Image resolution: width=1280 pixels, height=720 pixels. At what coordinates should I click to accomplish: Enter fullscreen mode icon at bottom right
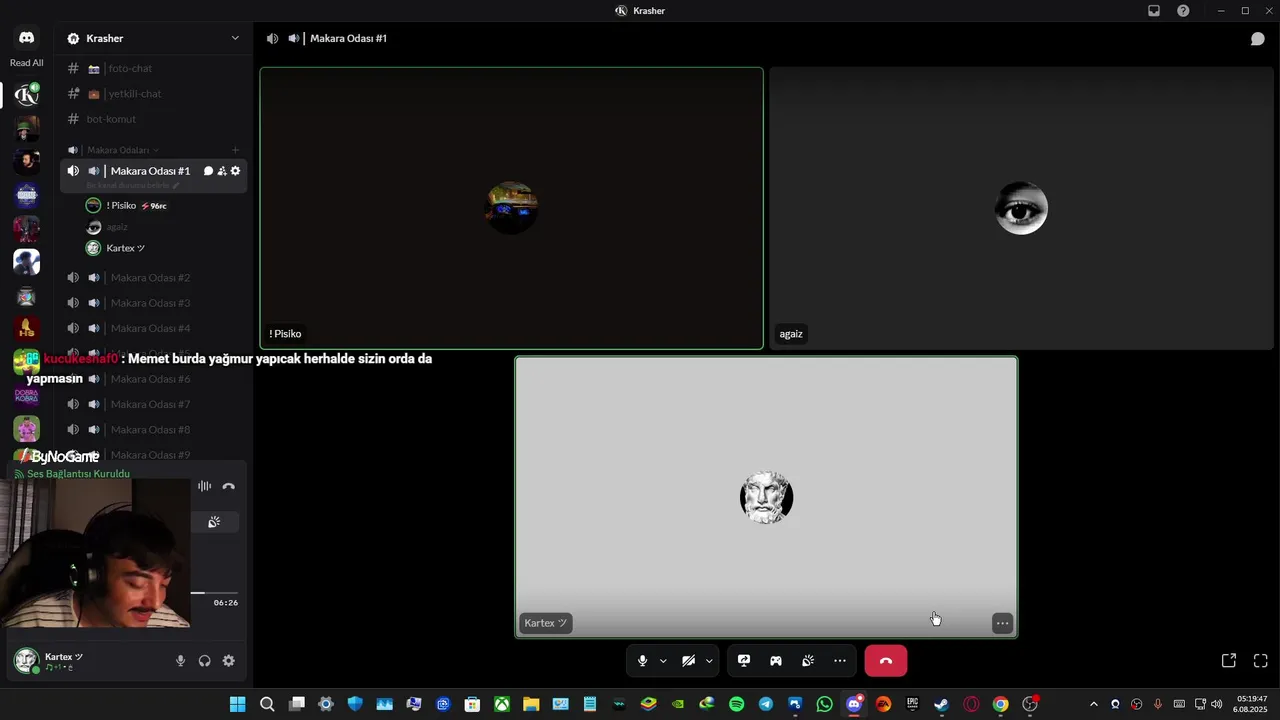[1261, 661]
